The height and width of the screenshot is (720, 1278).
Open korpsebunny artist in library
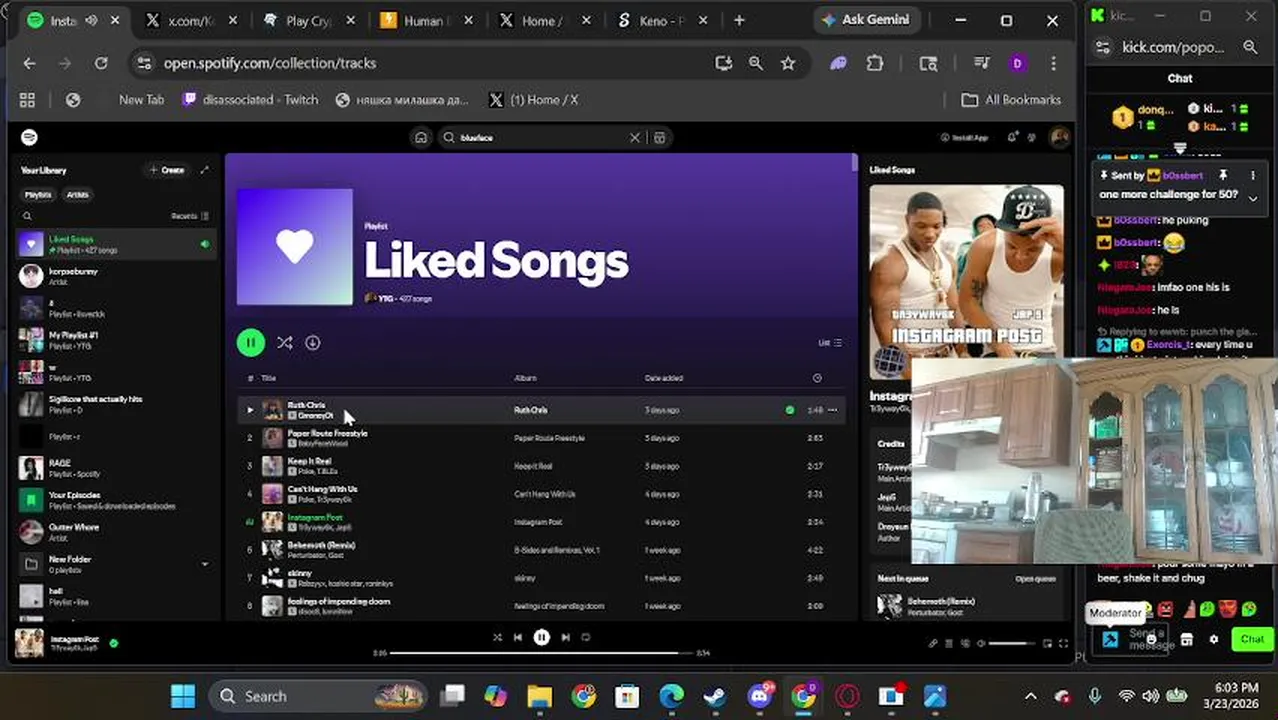115,276
